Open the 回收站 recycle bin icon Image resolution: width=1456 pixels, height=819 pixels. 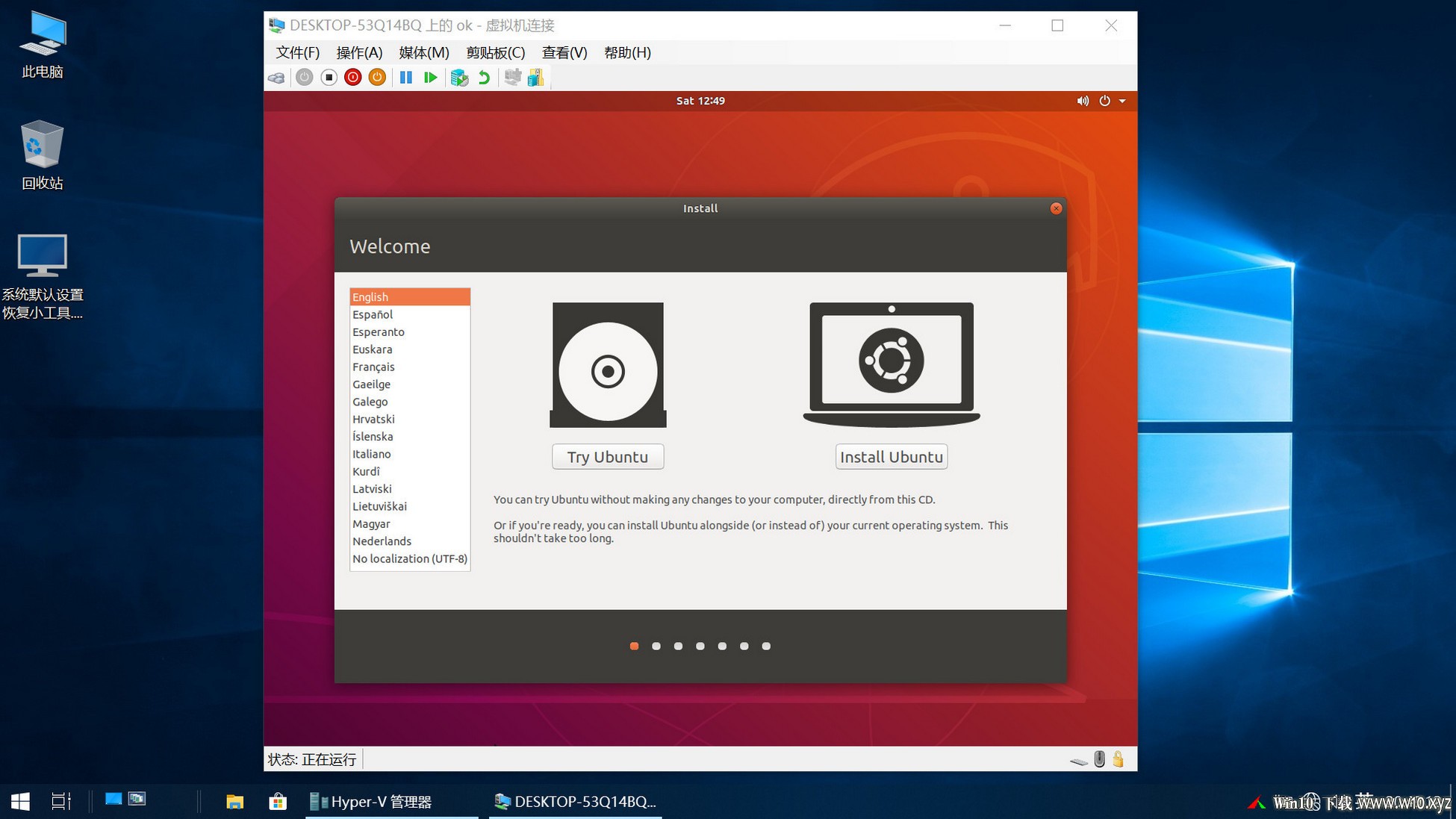point(43,155)
